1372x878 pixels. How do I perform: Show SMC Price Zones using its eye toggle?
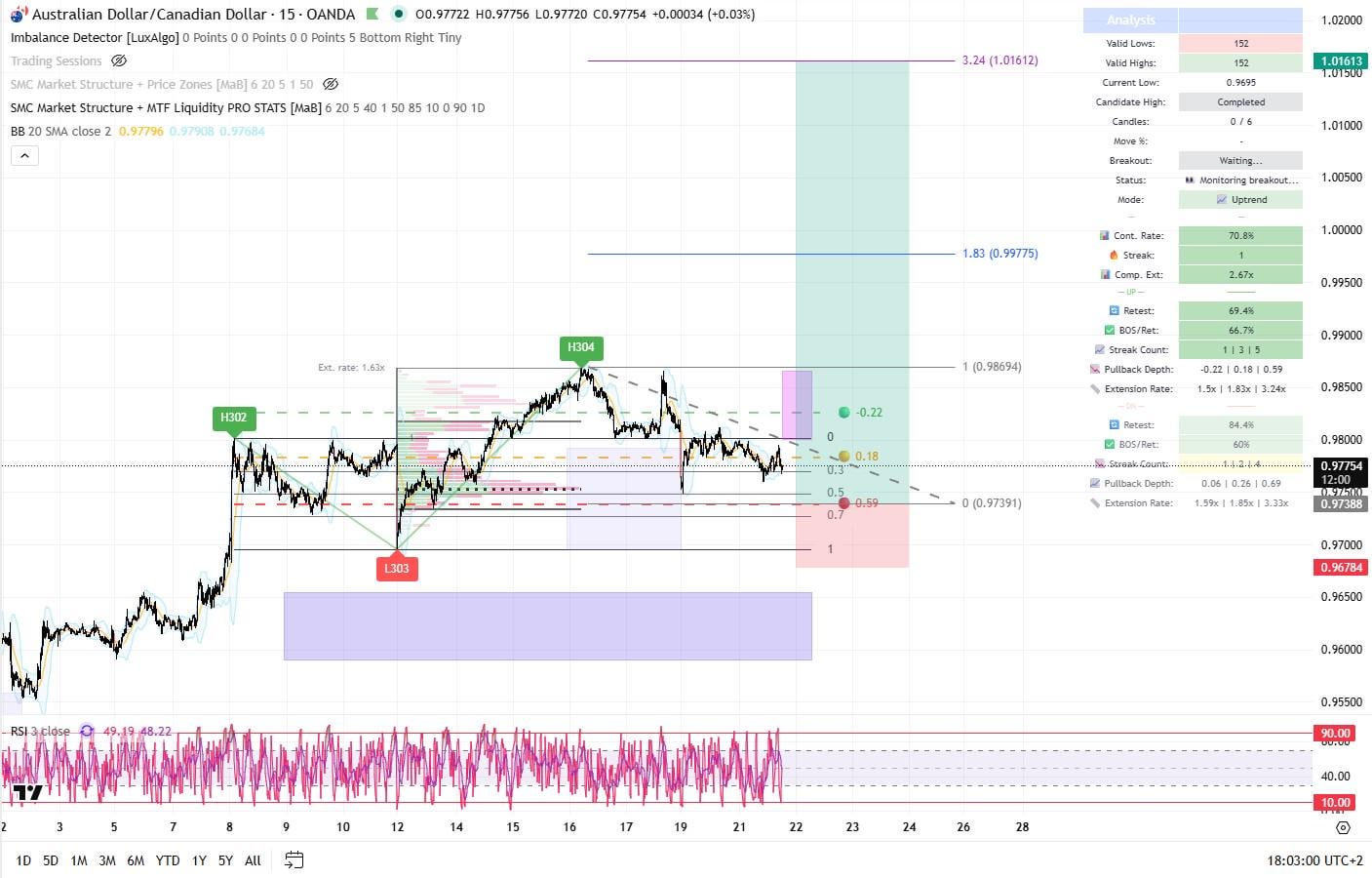pyautogui.click(x=331, y=84)
